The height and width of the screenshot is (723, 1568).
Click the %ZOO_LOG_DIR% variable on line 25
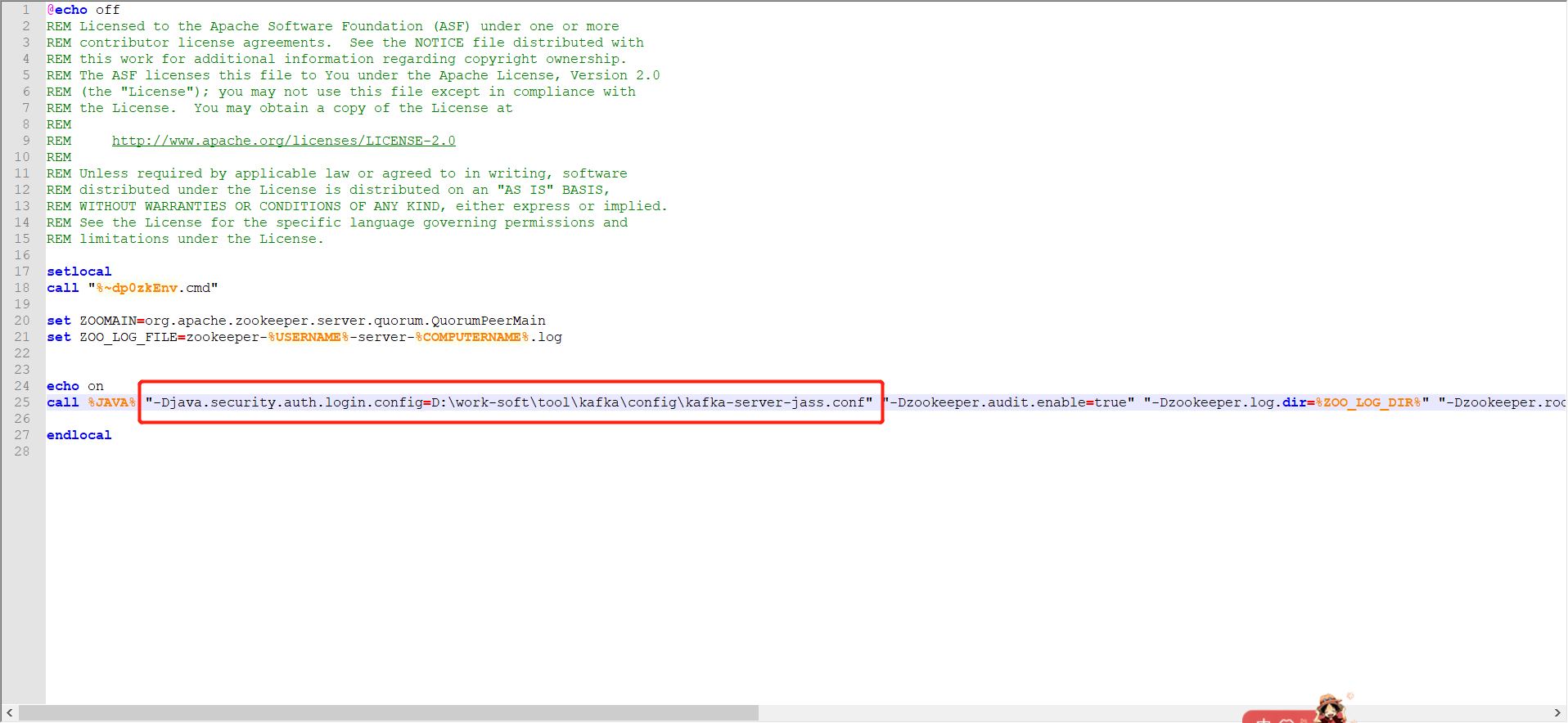(1367, 402)
